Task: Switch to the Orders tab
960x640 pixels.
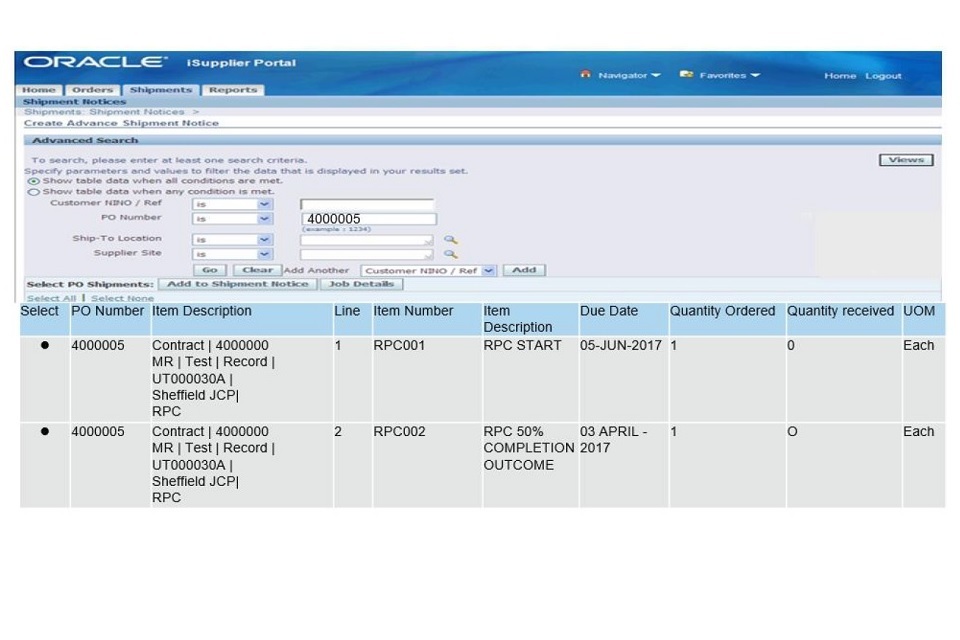Action: (x=92, y=90)
